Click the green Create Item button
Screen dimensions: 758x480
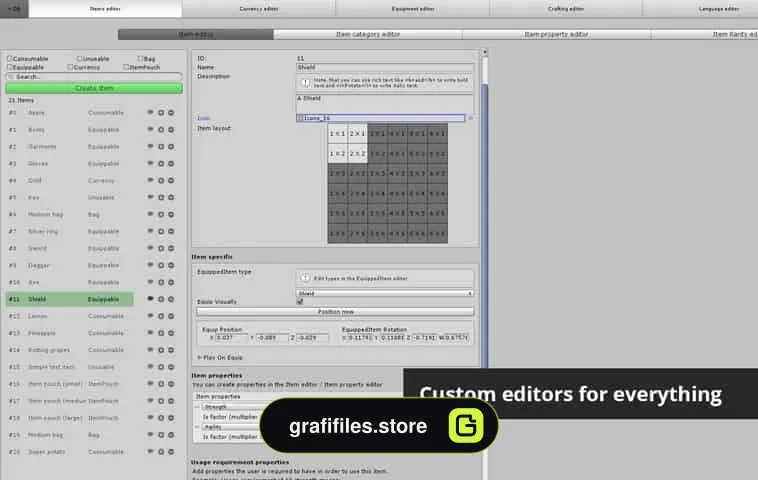point(94,88)
